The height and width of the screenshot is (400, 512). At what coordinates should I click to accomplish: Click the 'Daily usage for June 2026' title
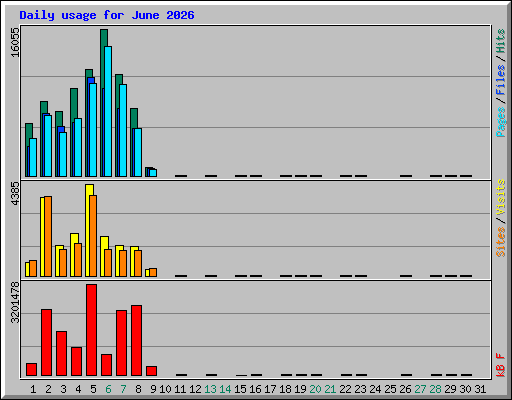[x=107, y=15]
